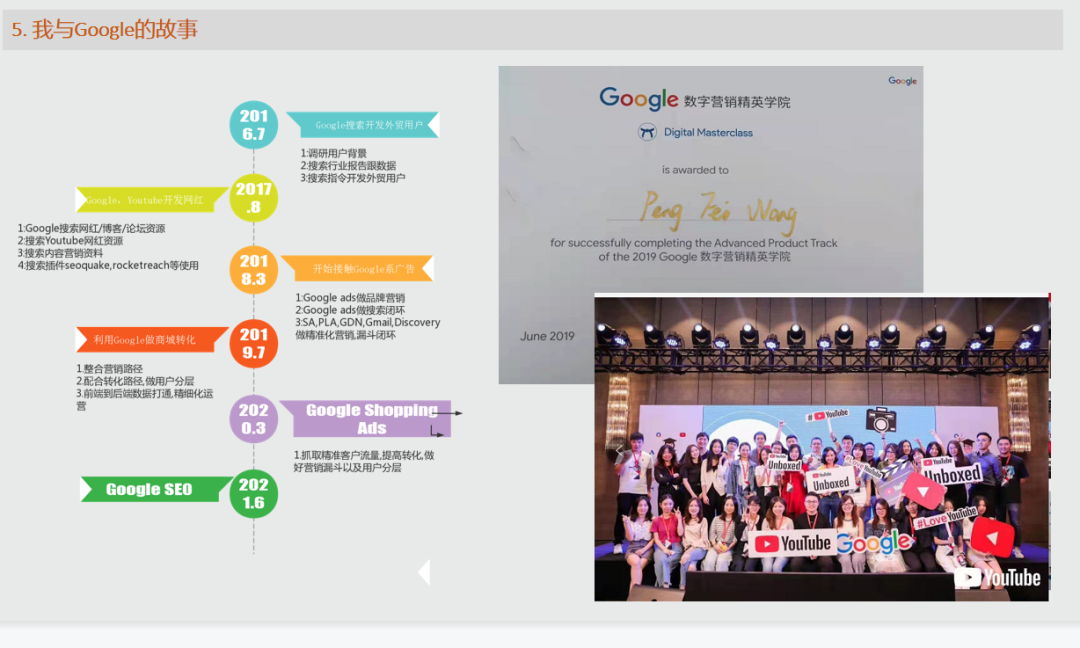This screenshot has height=648, width=1080.
Task: Click the white left-pointing triangle arrow
Action: point(424,572)
